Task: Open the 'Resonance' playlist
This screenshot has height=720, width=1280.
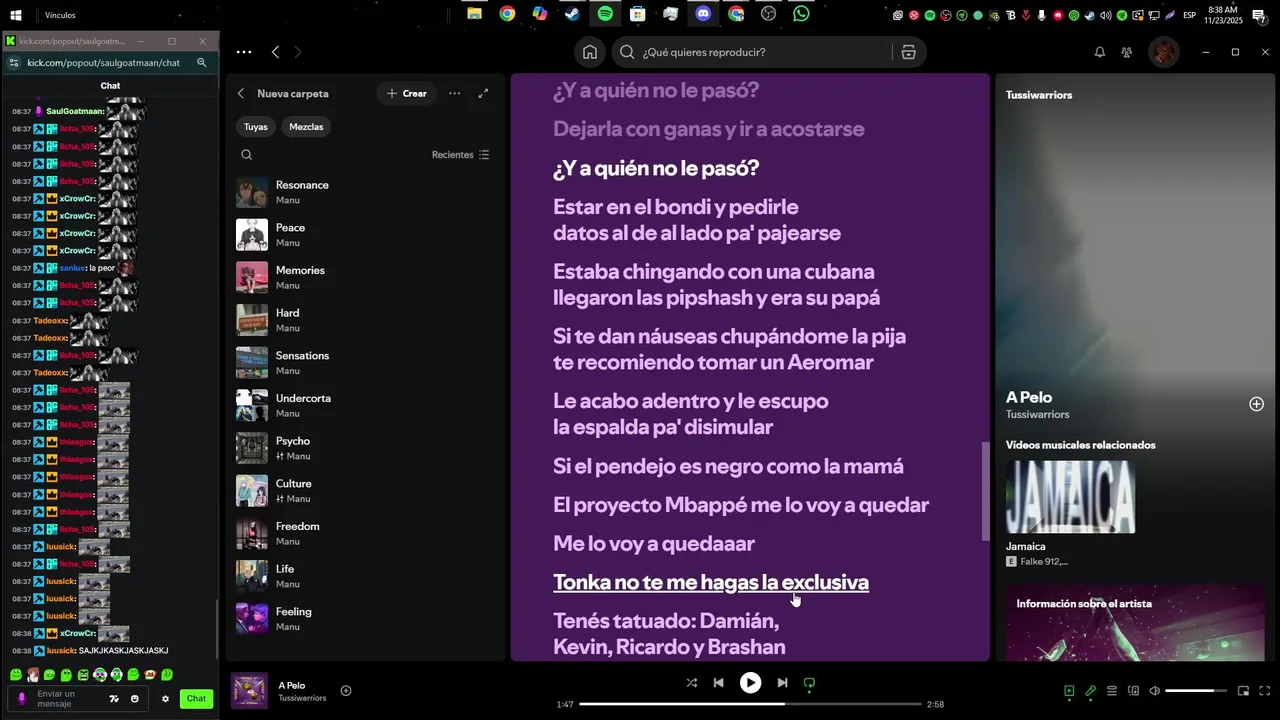Action: 365,192
